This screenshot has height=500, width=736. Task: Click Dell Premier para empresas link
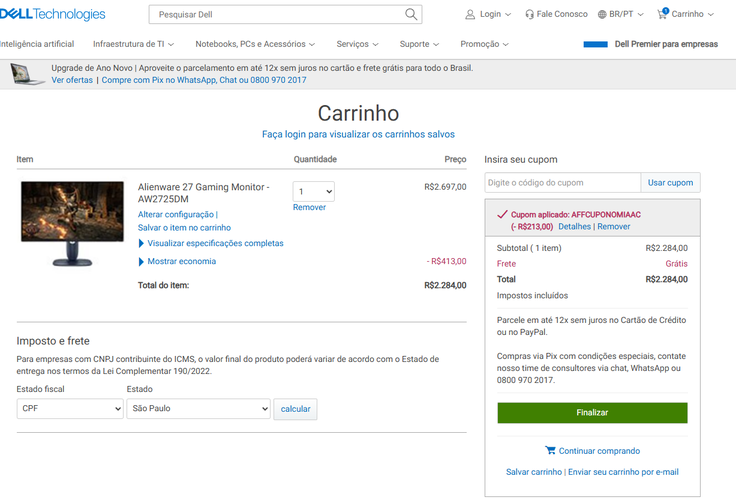[666, 44]
